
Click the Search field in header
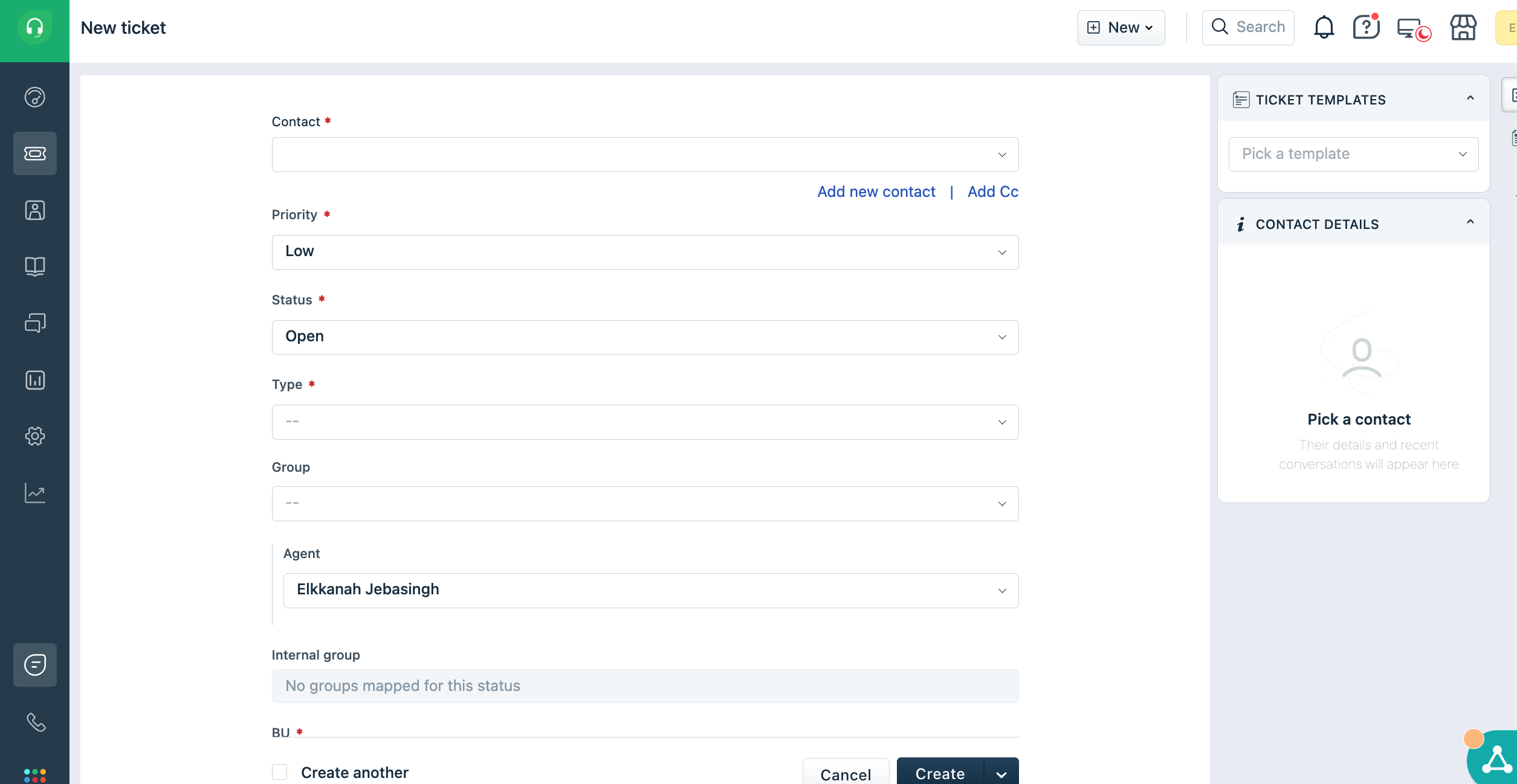click(x=1248, y=28)
